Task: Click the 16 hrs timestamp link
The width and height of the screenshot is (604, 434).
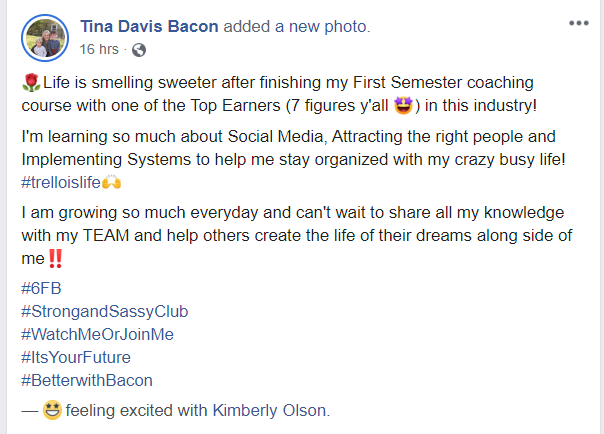Action: click(x=98, y=49)
